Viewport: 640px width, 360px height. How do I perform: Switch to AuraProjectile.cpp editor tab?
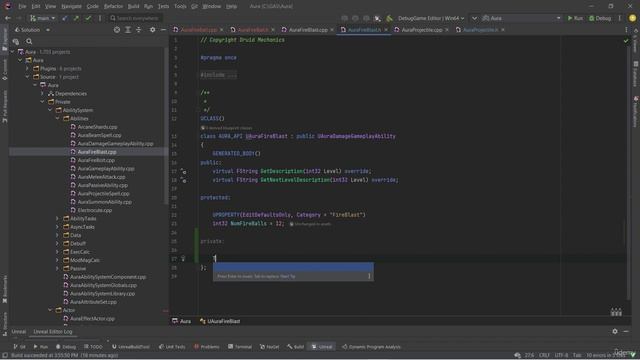[422, 30]
